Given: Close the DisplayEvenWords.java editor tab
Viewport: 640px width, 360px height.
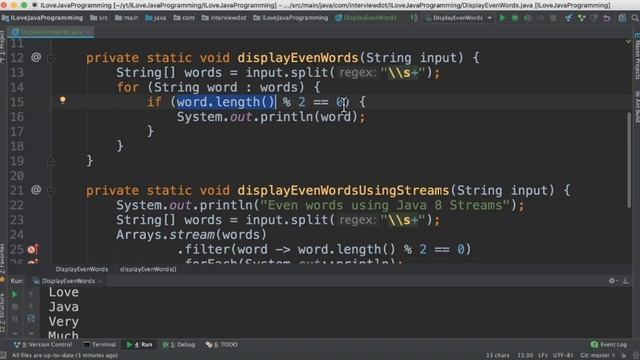Looking at the screenshot, I should tap(88, 32).
